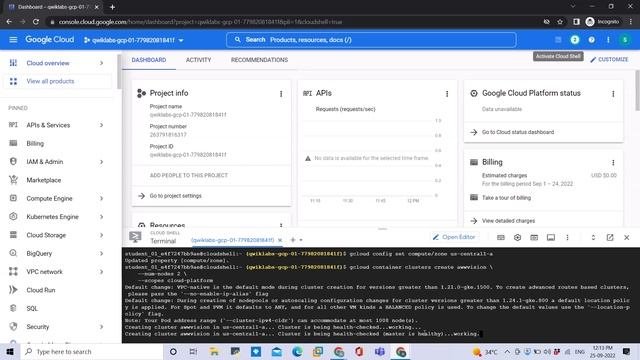Click the Cloud Shell panel resize handle
640x360 pixels.
coord(382,229)
